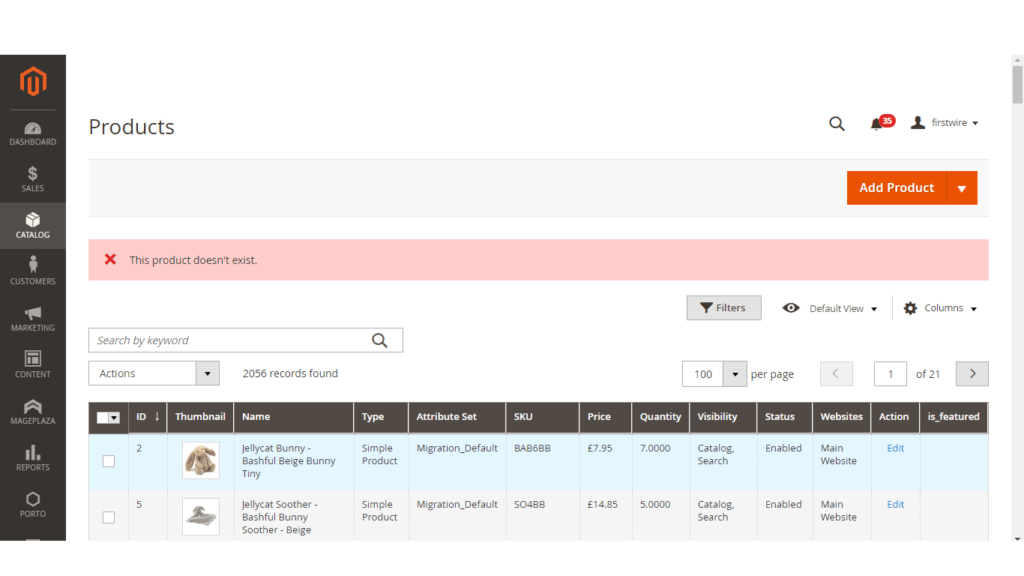Click the Products page title

131,127
